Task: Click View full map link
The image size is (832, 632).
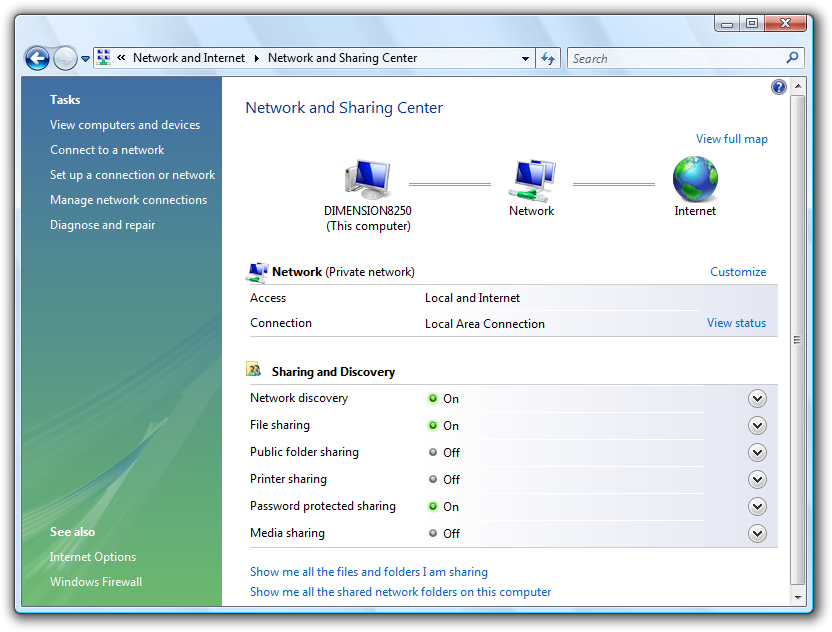Action: (x=732, y=139)
